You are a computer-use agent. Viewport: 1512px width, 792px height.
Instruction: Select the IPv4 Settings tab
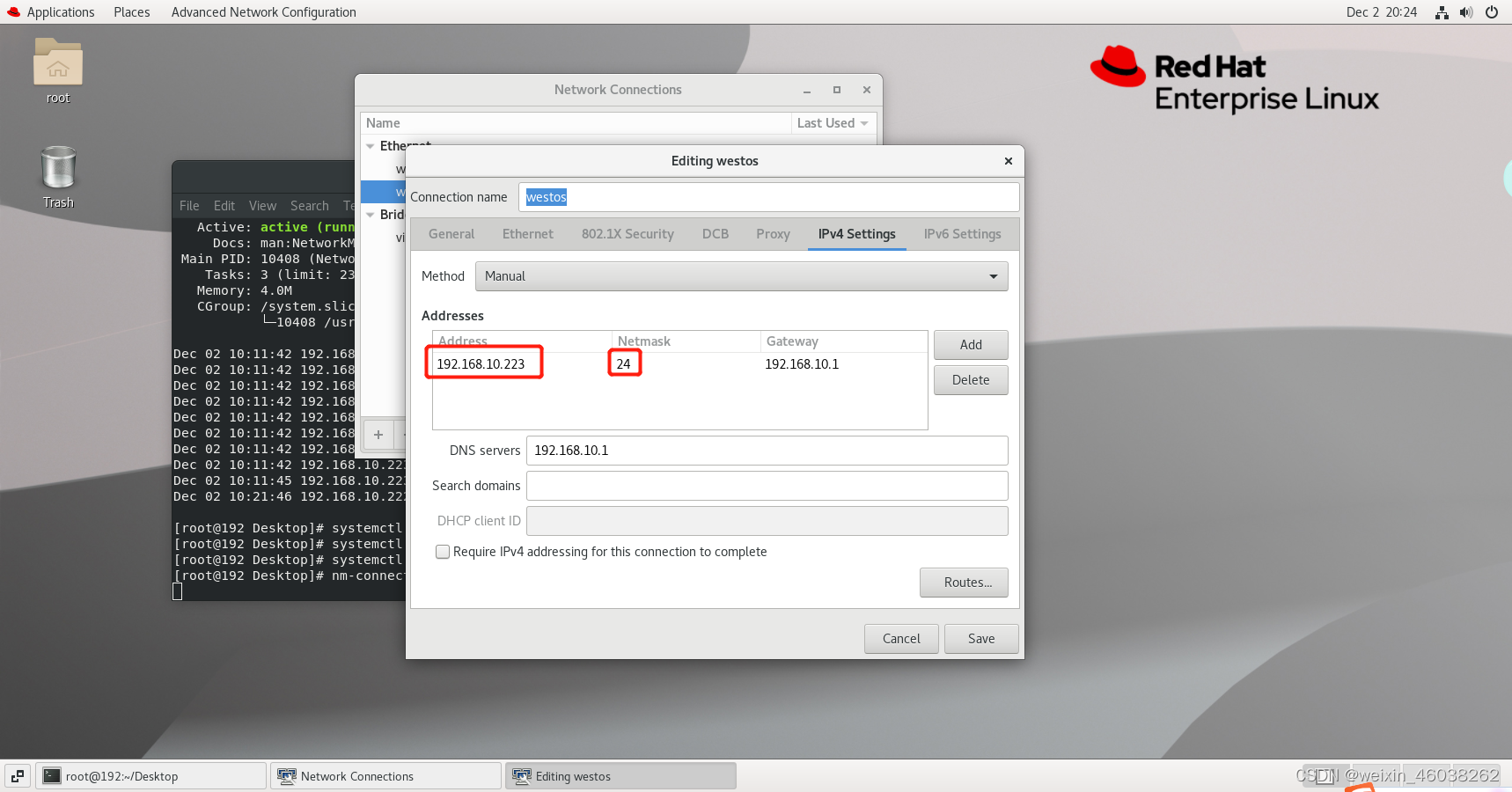856,234
